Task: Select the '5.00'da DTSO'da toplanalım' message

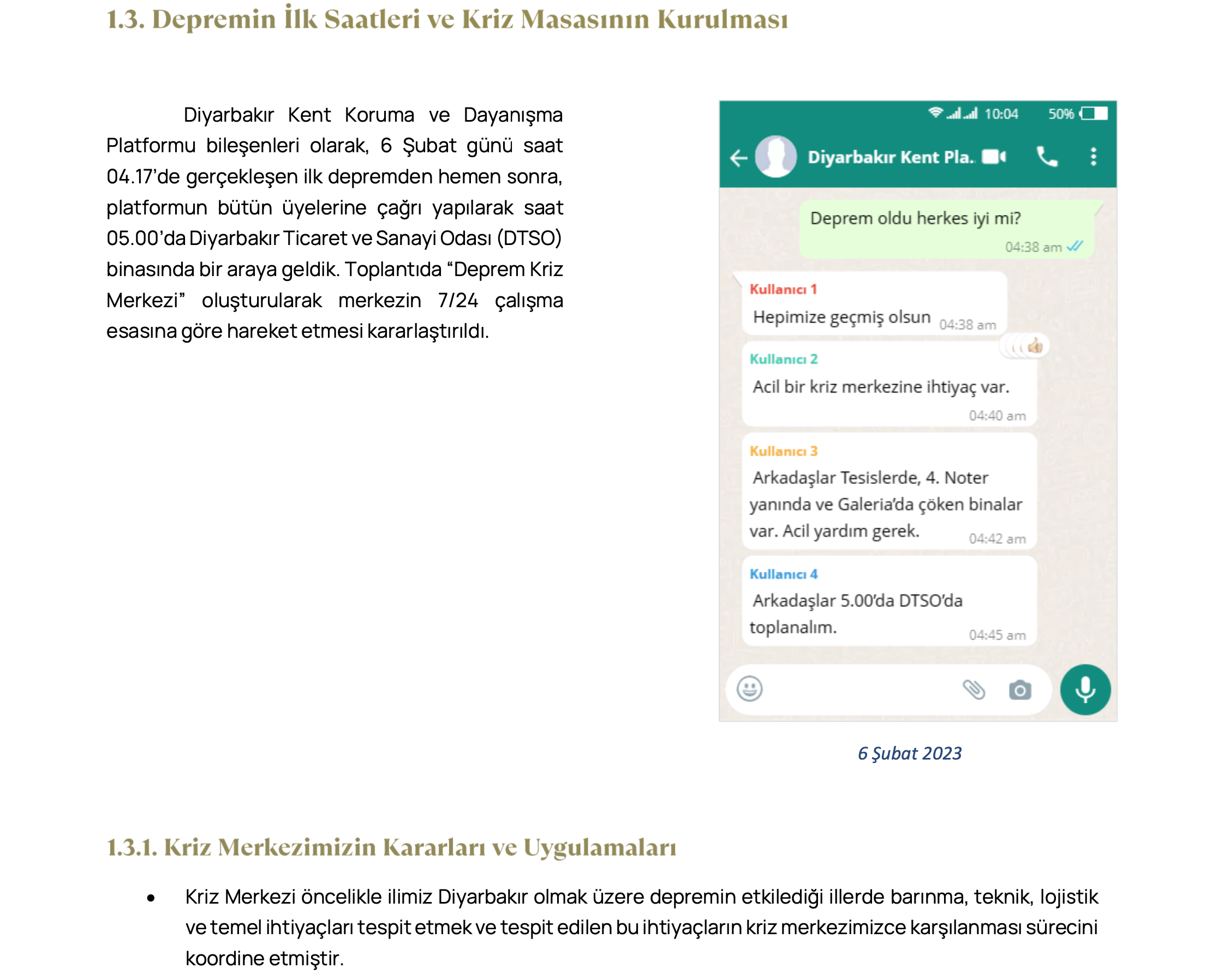Action: pos(889,601)
